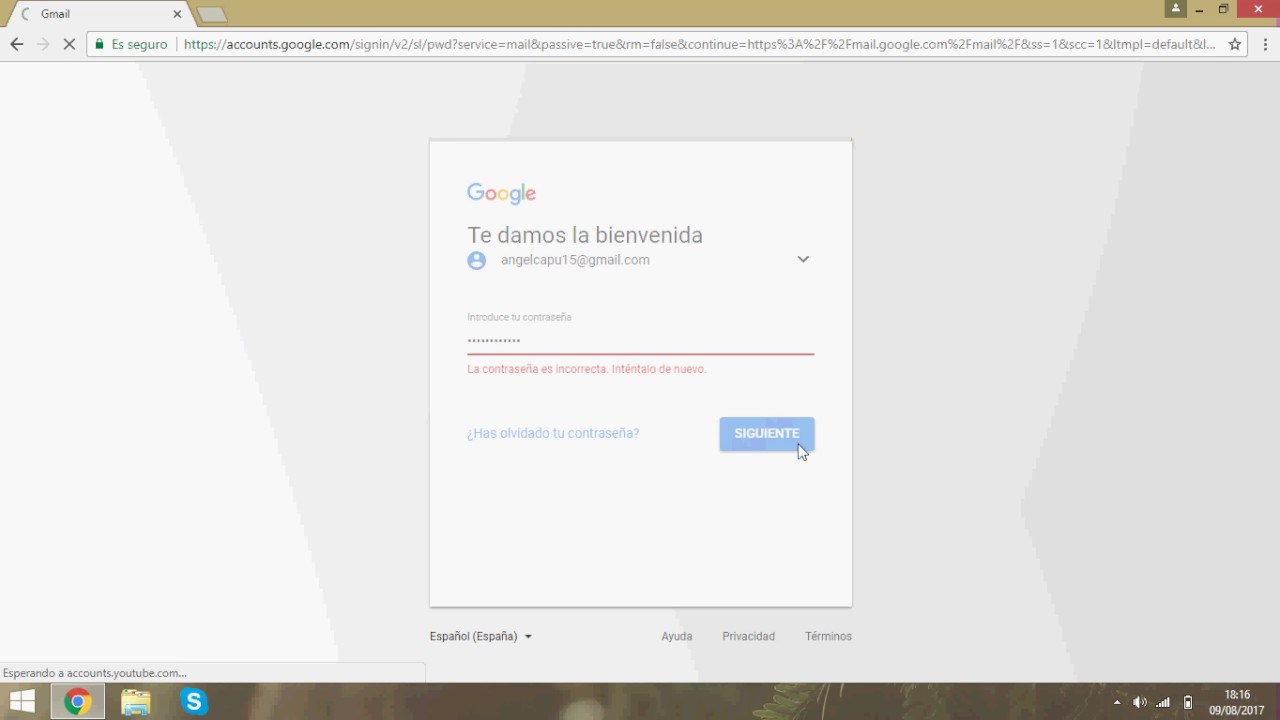1280x720 pixels.
Task: Select the Gmail browser tab
Action: point(100,14)
